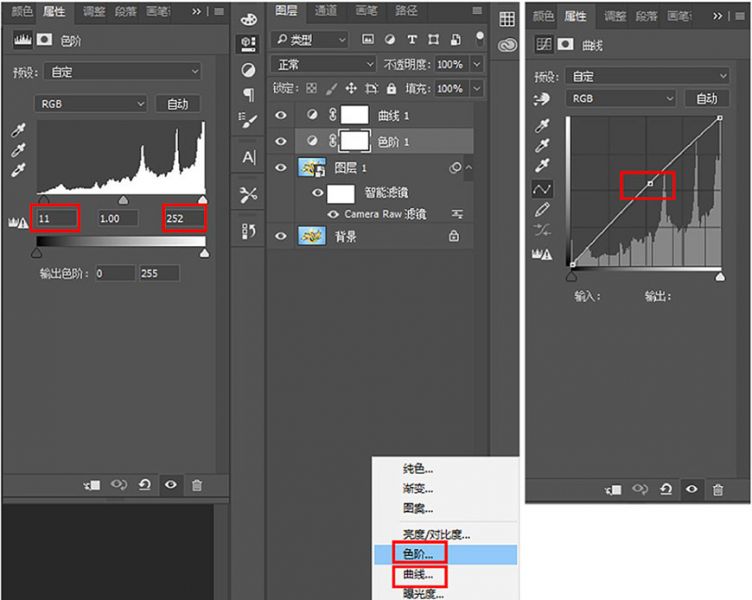
Task: Hide the 曲线 1 layer
Action: coord(281,115)
